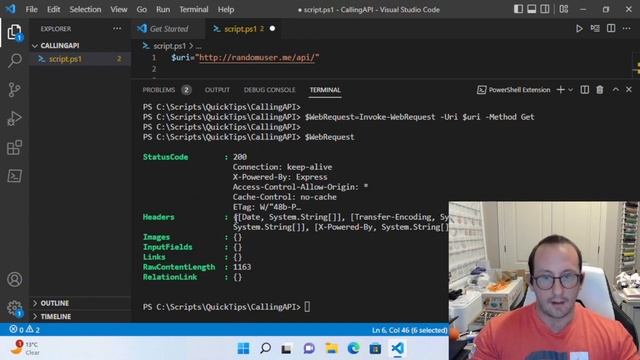This screenshot has width=640, height=360.
Task: Open errors and warnings status item
Action: pyautogui.click(x=24, y=329)
